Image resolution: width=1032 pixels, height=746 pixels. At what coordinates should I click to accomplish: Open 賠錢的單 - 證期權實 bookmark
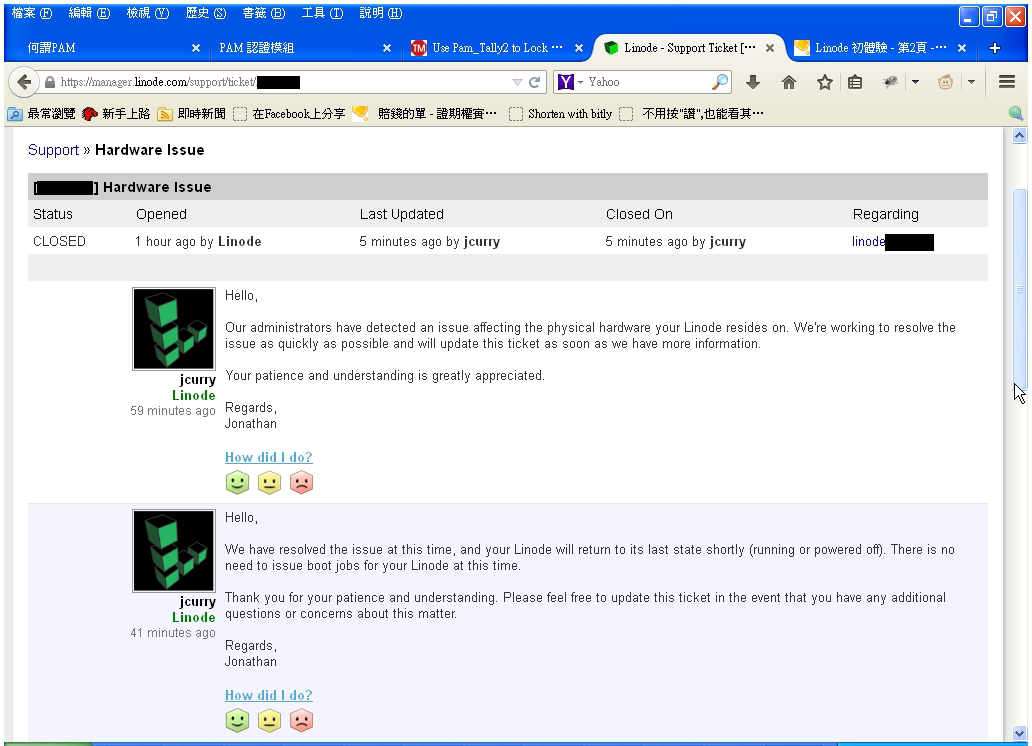pos(425,114)
